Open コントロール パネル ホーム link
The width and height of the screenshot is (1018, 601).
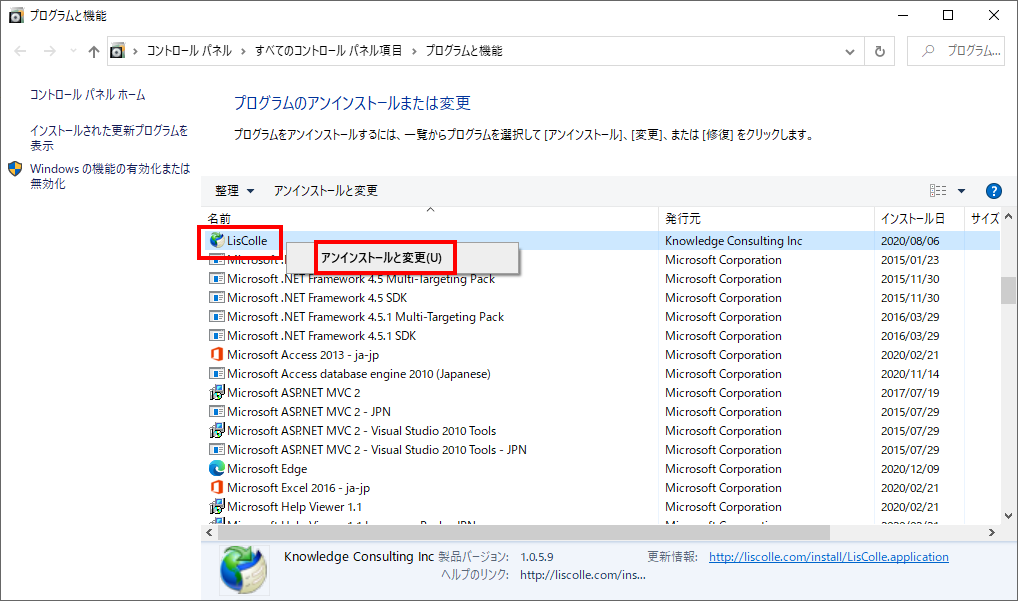(88, 95)
